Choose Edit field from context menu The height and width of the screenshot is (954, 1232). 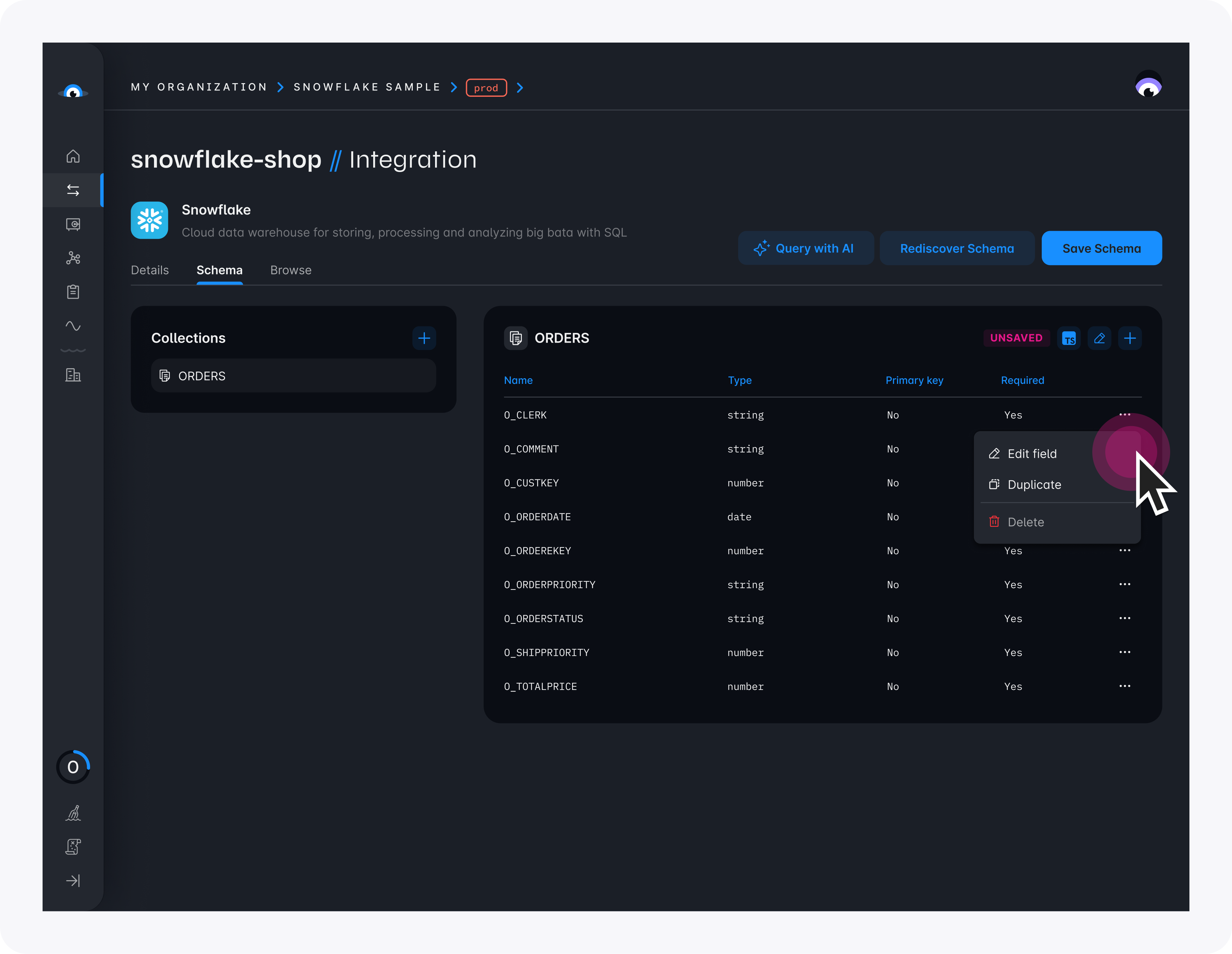coord(1057,454)
